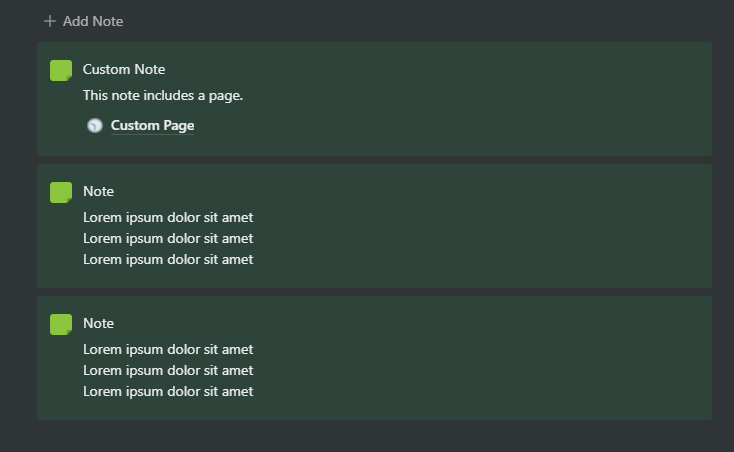734x452 pixels.
Task: Select the title of the bottom Note
Action: tap(98, 323)
